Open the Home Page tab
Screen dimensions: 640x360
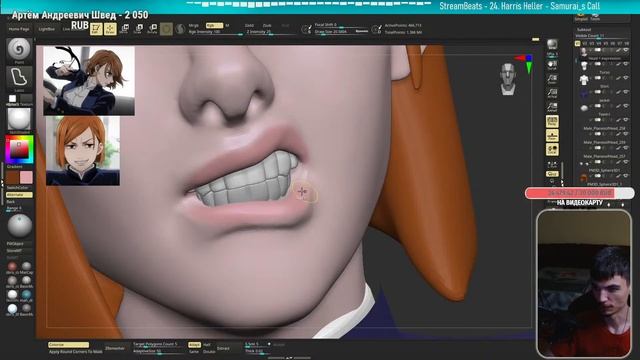[x=19, y=29]
